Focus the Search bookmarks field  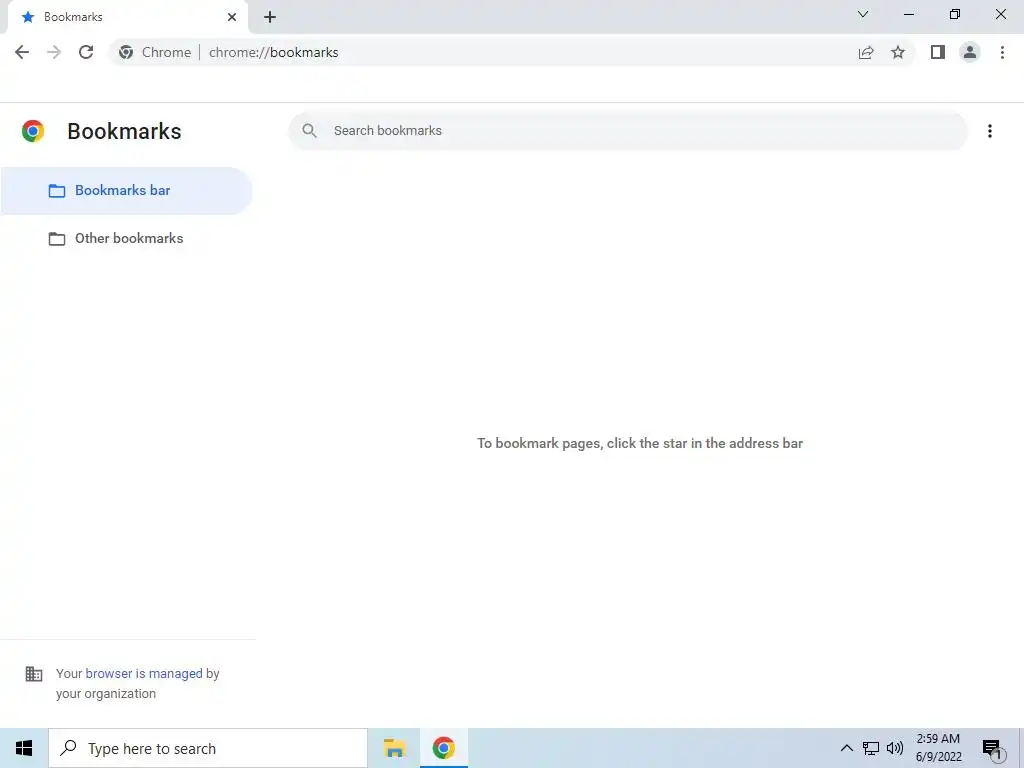(x=628, y=131)
